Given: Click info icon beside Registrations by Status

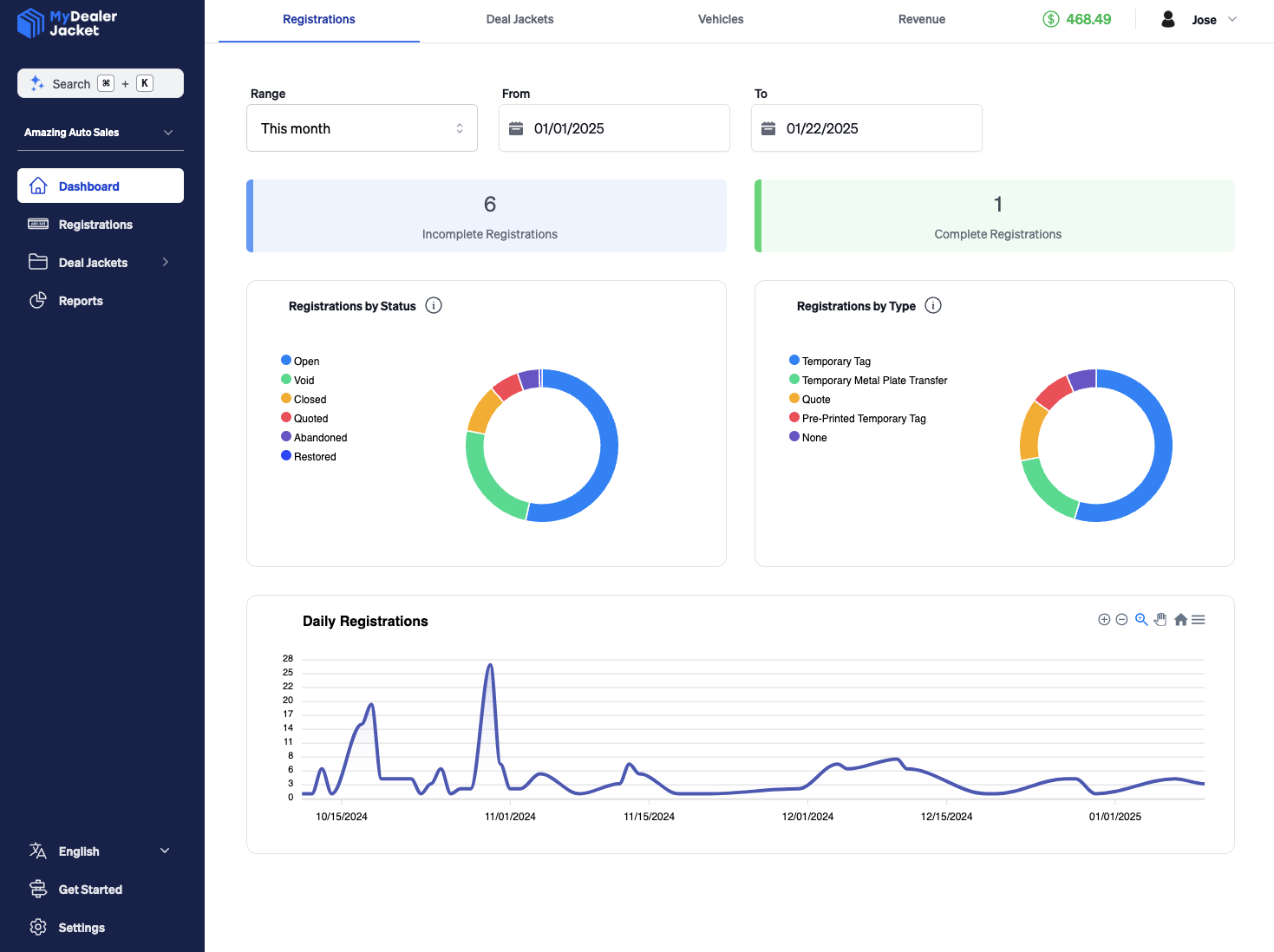Looking at the screenshot, I should [434, 306].
